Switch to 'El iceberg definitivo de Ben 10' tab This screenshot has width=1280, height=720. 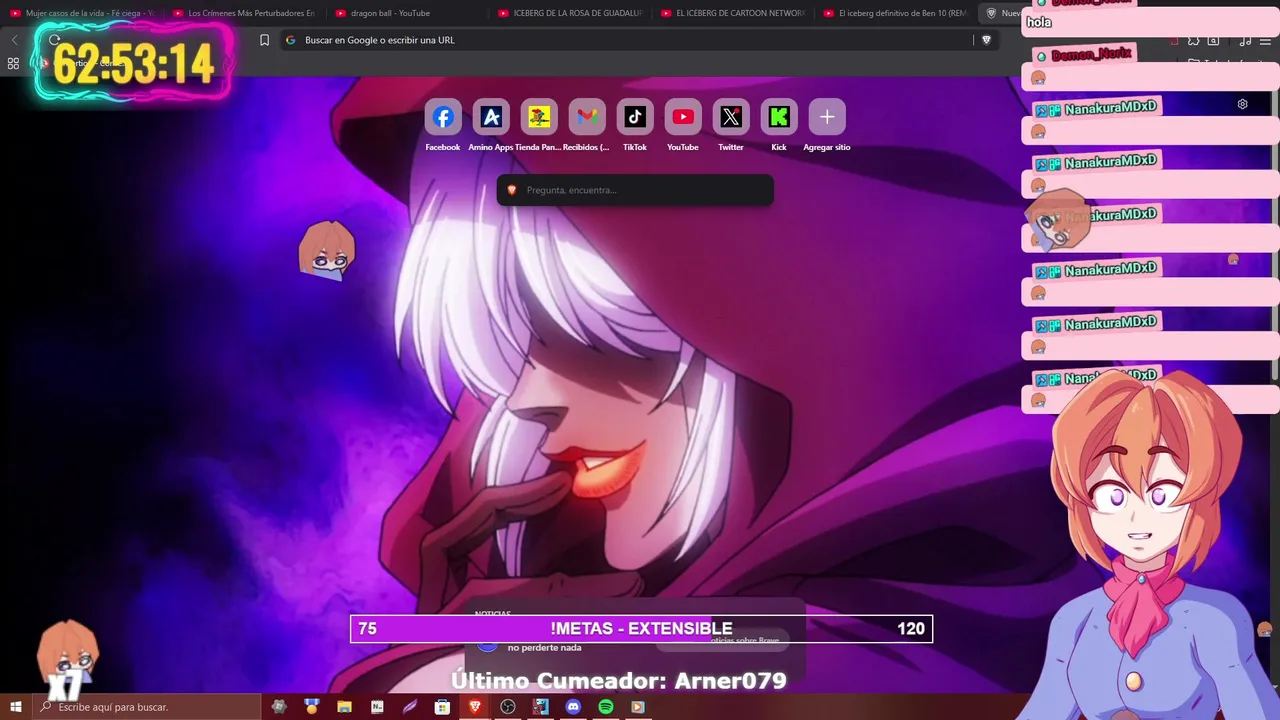pos(896,13)
